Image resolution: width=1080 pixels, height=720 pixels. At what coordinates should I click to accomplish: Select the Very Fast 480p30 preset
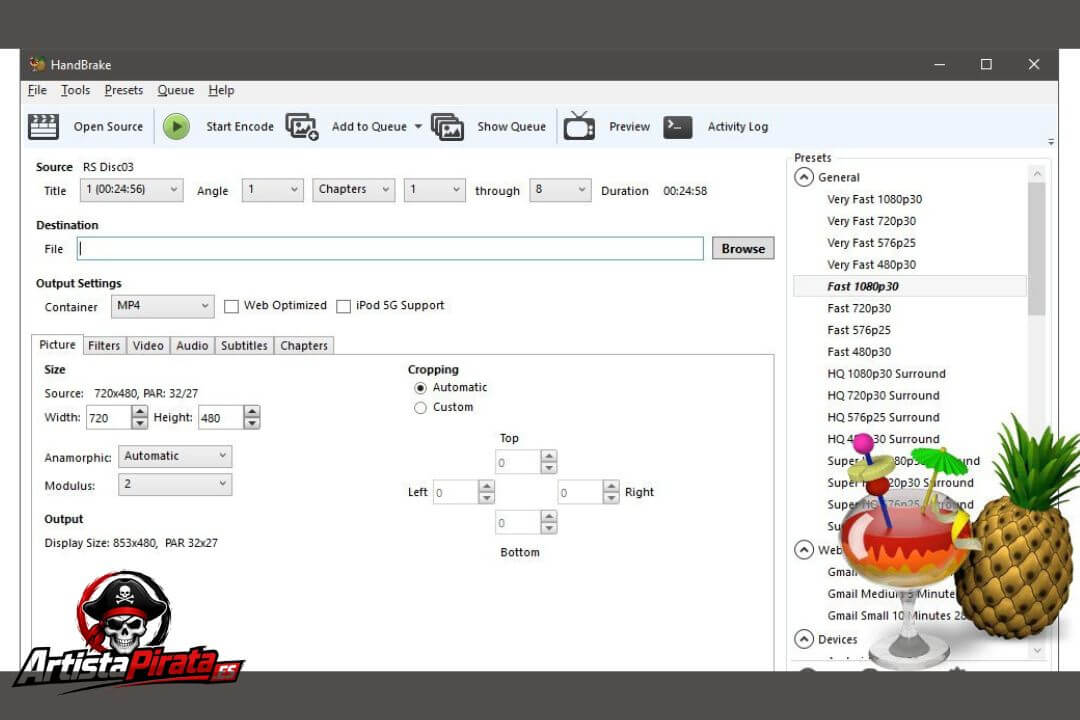871,265
